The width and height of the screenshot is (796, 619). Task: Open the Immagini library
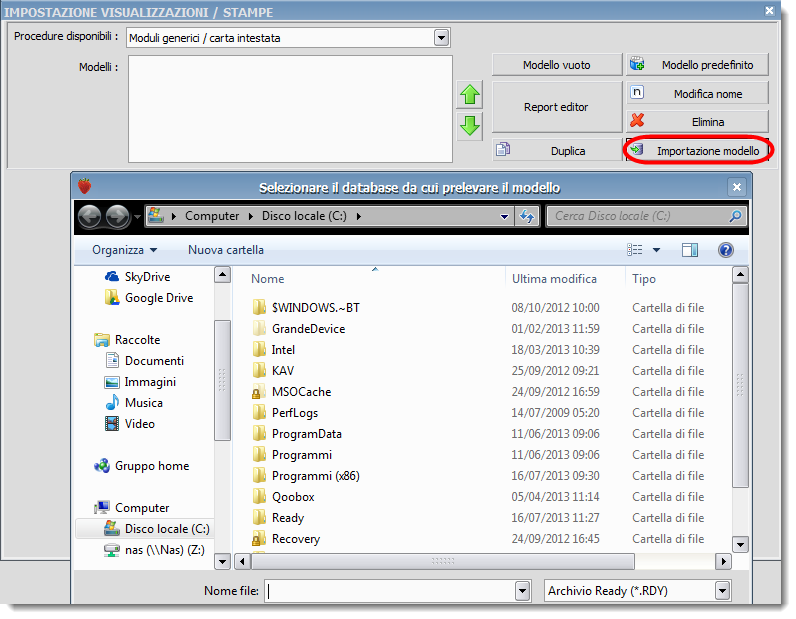click(140, 382)
